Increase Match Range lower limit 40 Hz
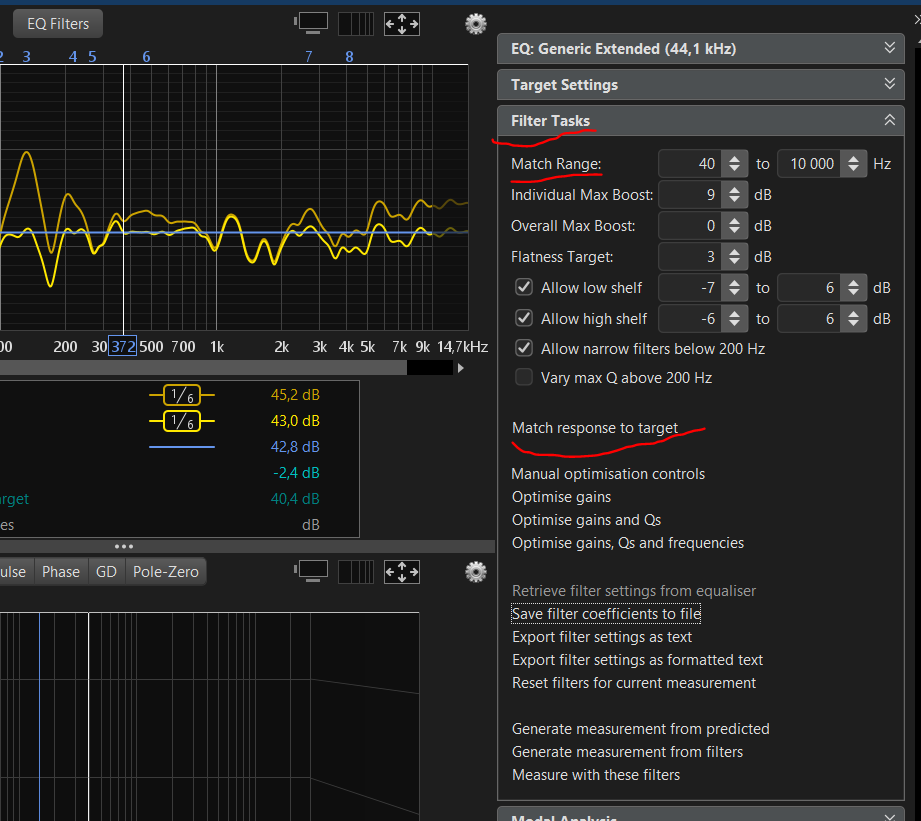Image resolution: width=921 pixels, height=821 pixels. coord(734,159)
